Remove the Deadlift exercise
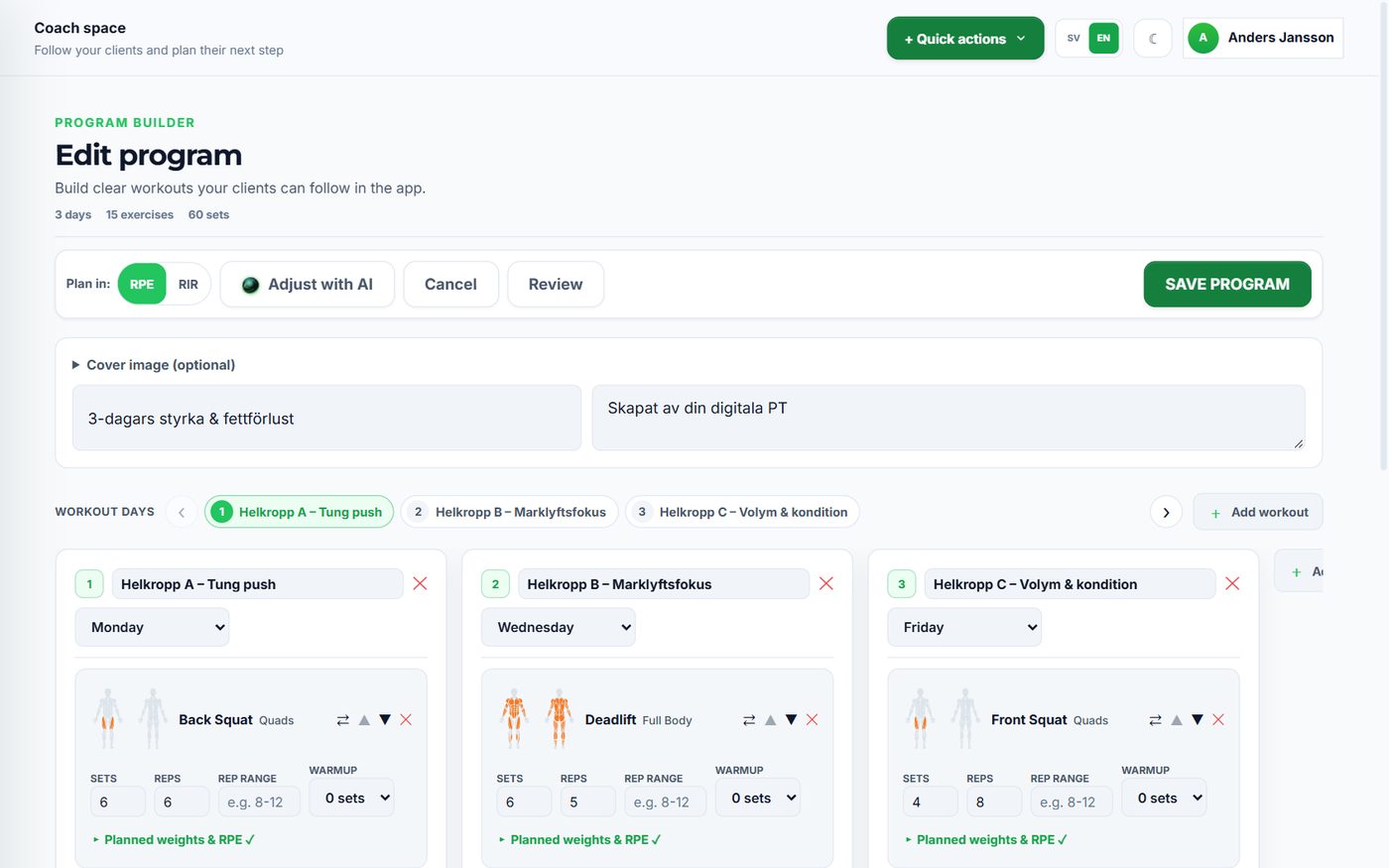 [812, 720]
